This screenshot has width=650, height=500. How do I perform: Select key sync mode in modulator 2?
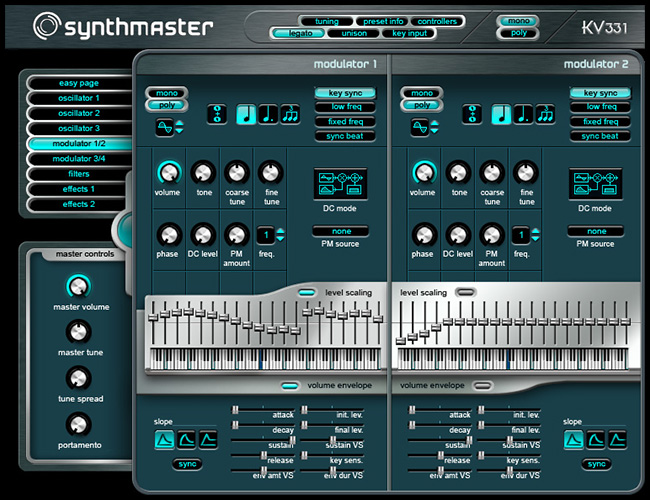click(601, 93)
